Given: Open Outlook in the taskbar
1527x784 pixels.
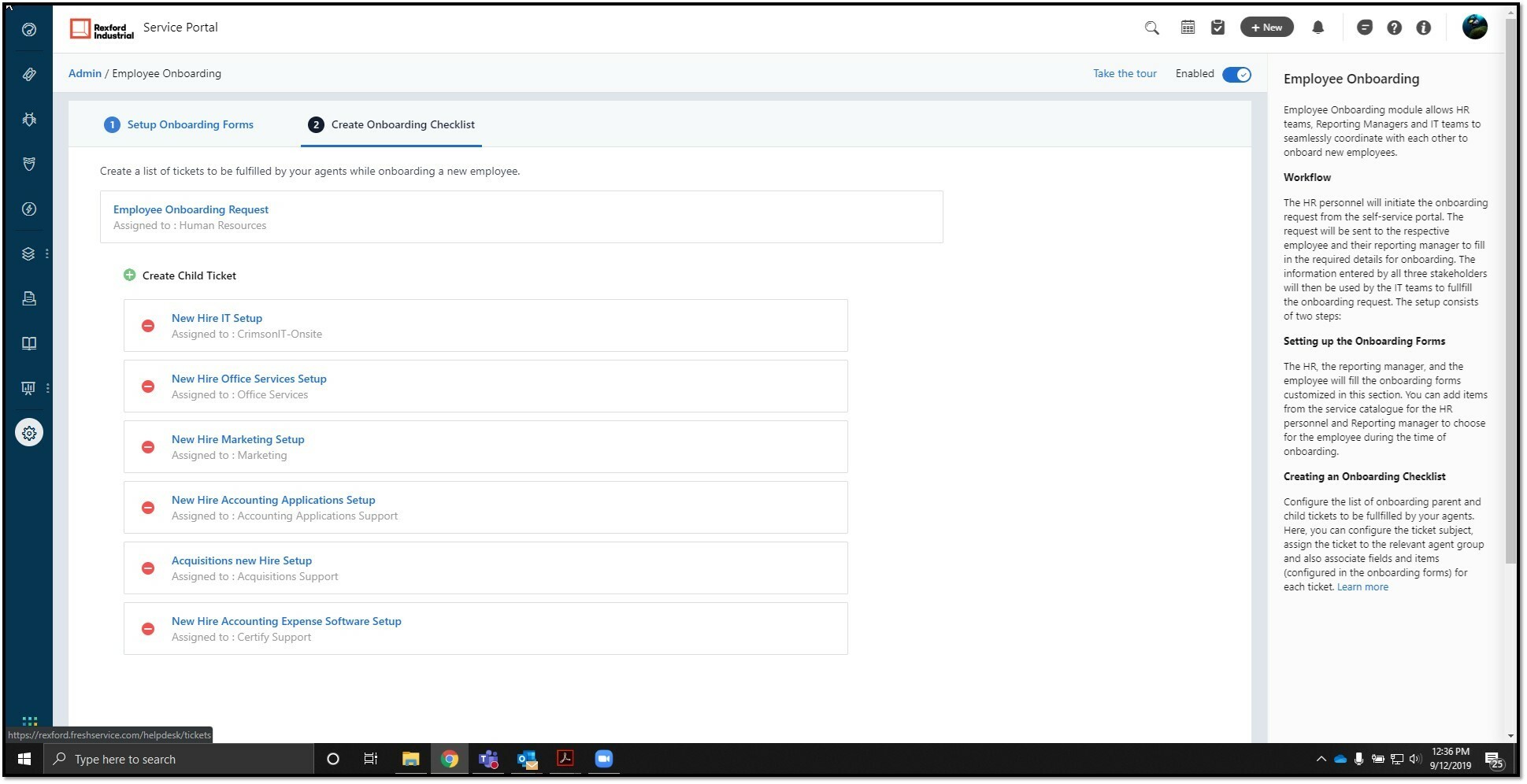Looking at the screenshot, I should point(527,759).
